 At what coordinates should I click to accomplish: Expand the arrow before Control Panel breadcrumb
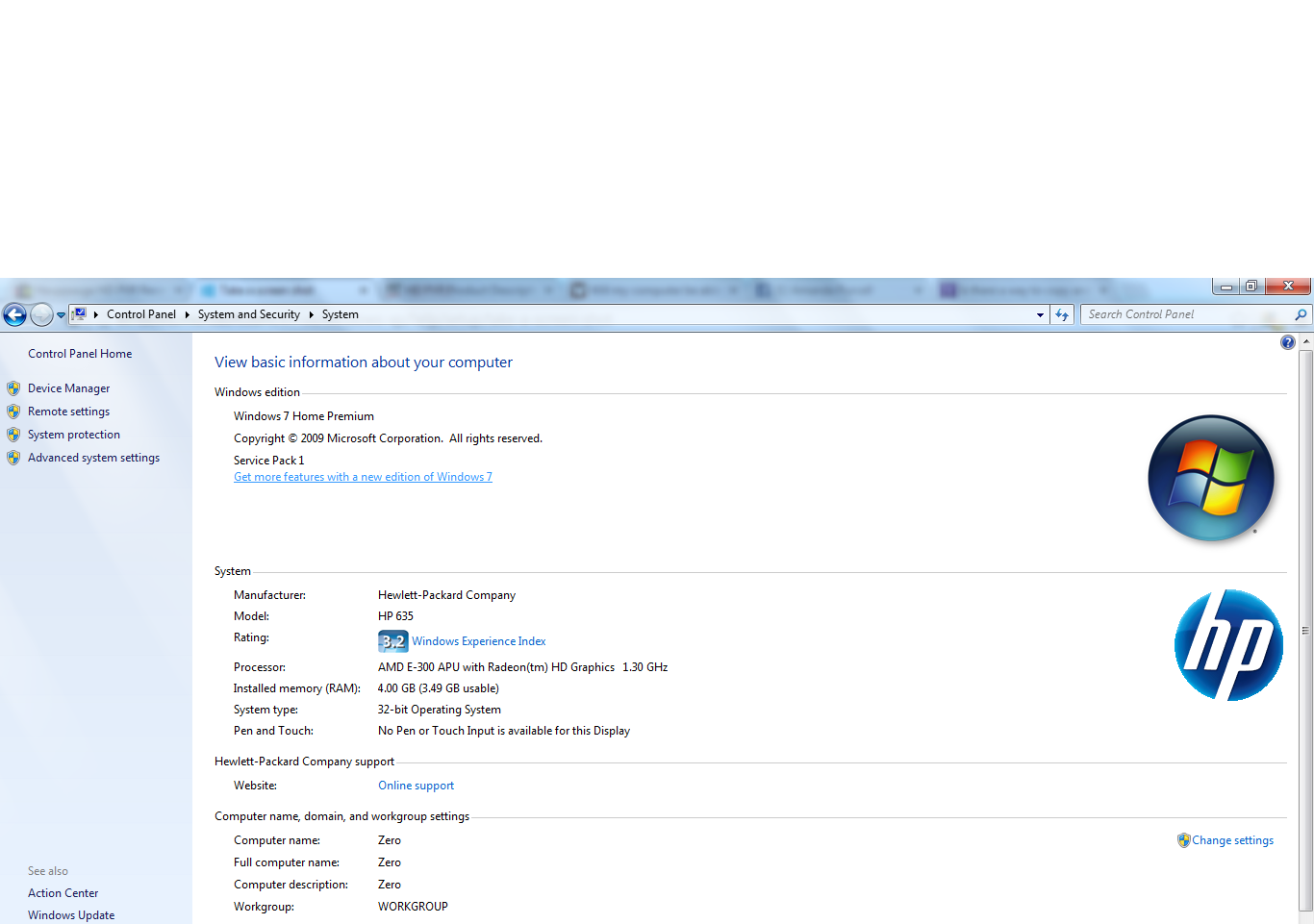pyautogui.click(x=96, y=314)
